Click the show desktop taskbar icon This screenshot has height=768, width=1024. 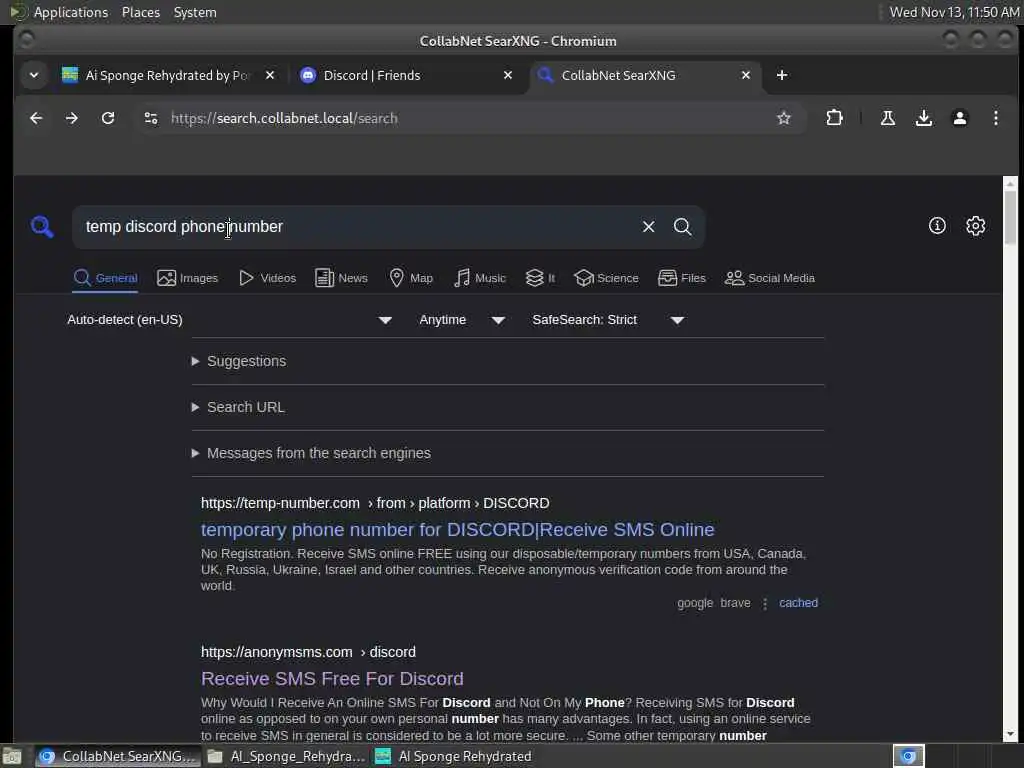pos(12,756)
